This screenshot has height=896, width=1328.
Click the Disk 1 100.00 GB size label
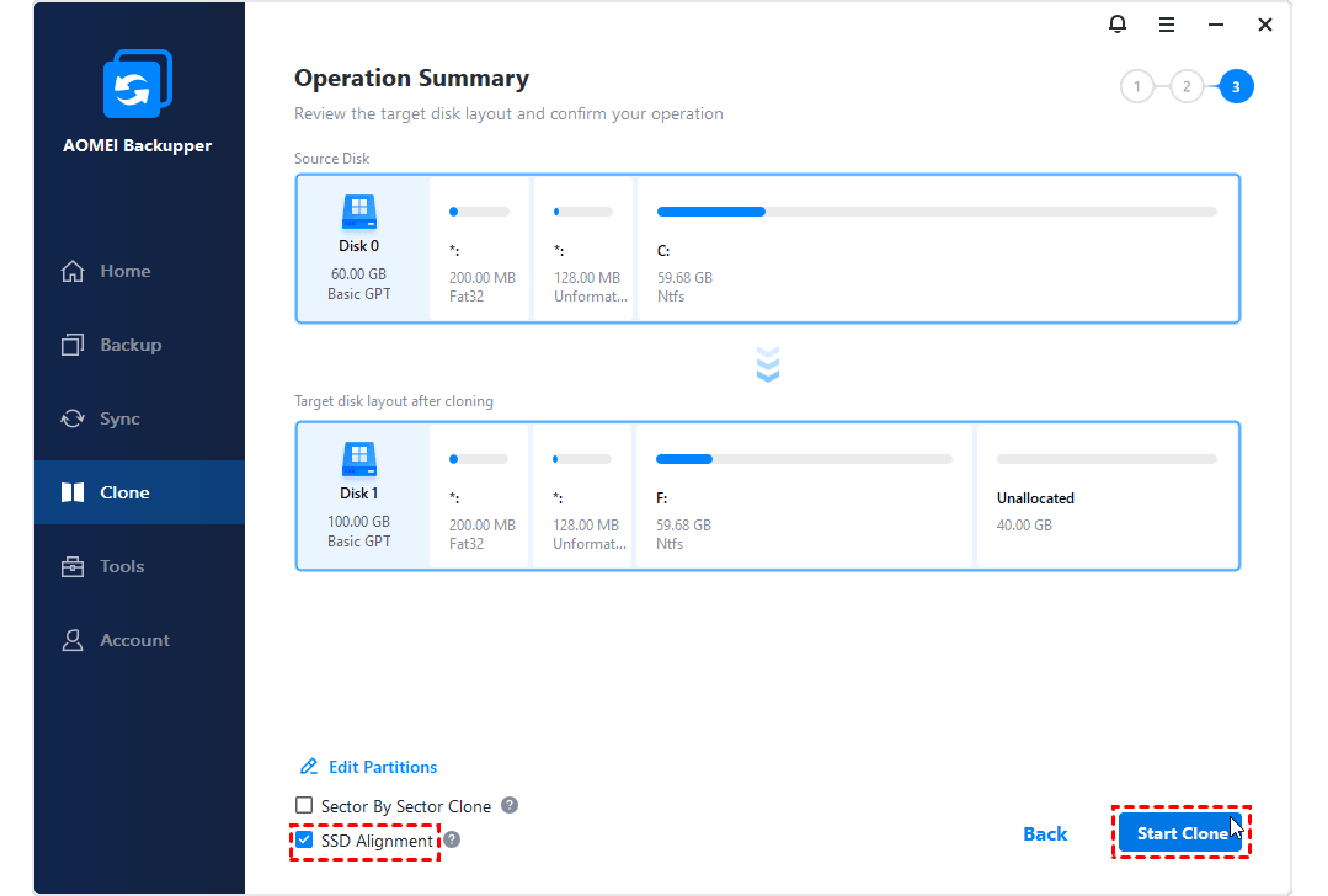pyautogui.click(x=359, y=521)
